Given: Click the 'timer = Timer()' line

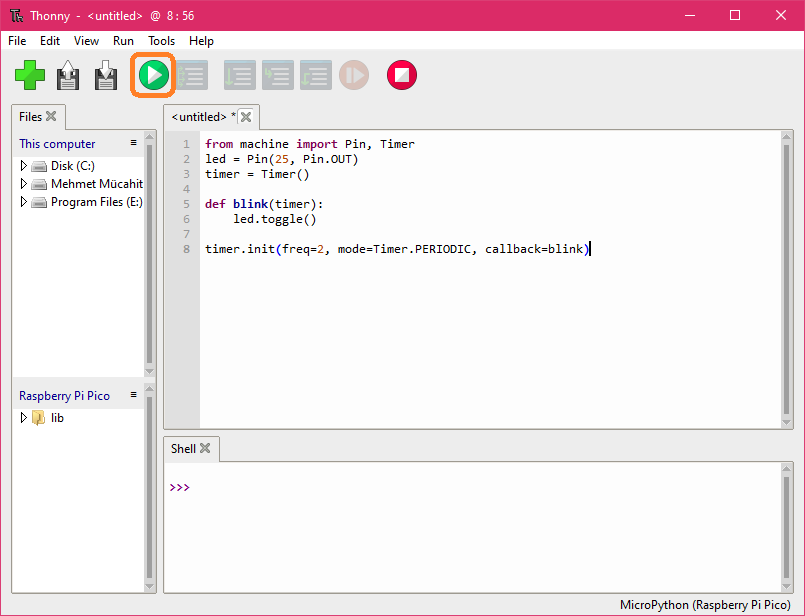Looking at the screenshot, I should pyautogui.click(x=257, y=174).
